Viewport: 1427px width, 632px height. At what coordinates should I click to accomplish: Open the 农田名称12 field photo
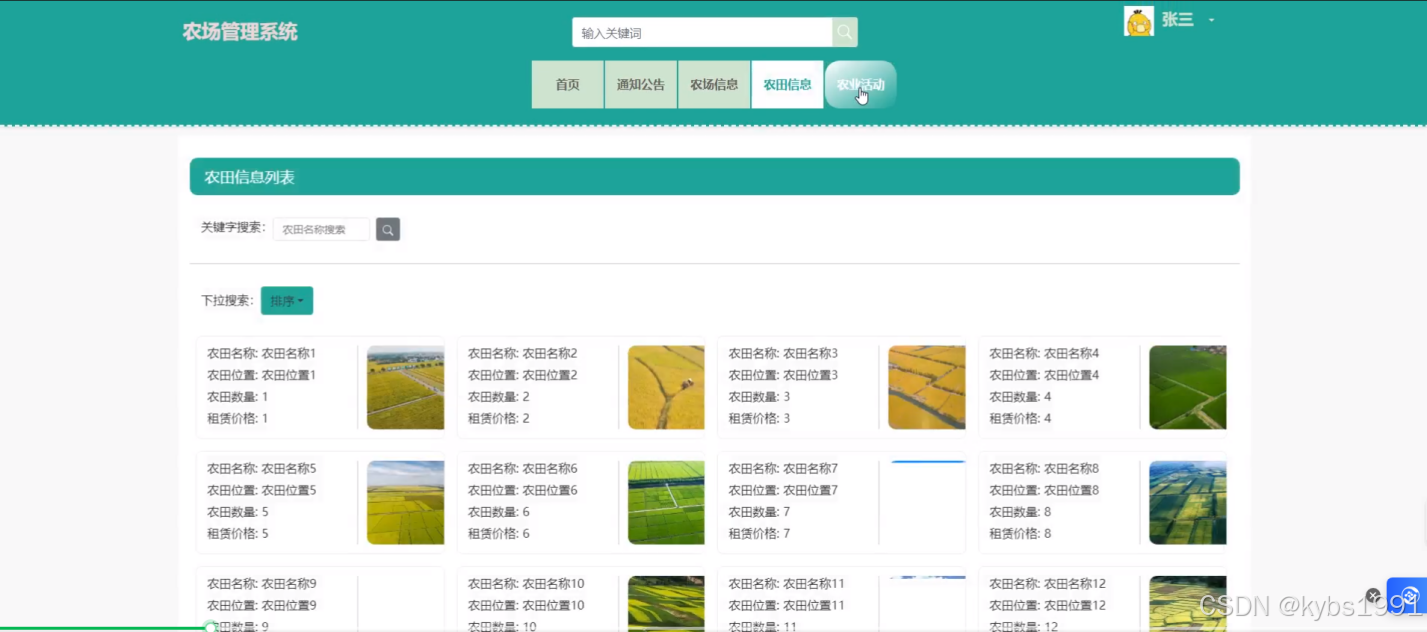point(1188,604)
